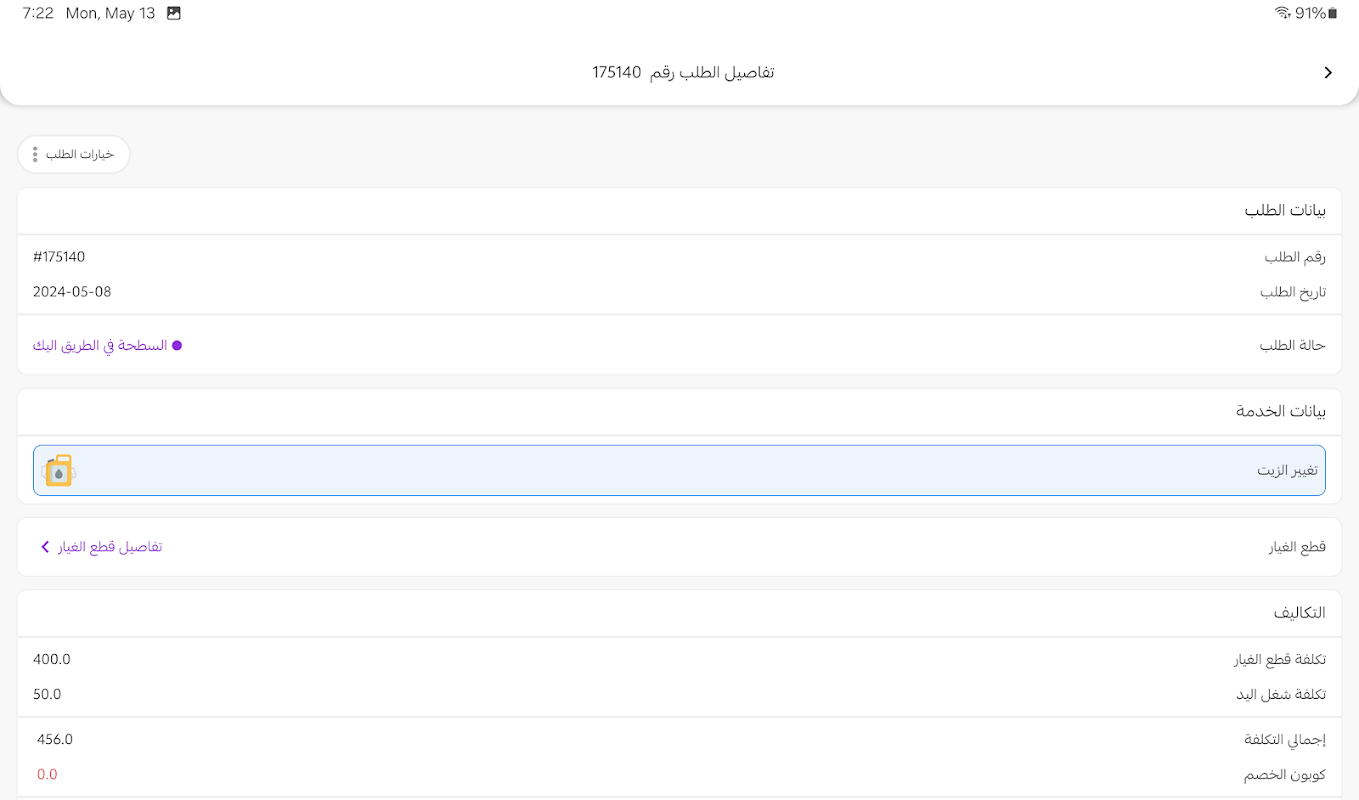Select the تغيير الزيت service row
Viewport: 1359px width, 800px height.
[679, 470]
